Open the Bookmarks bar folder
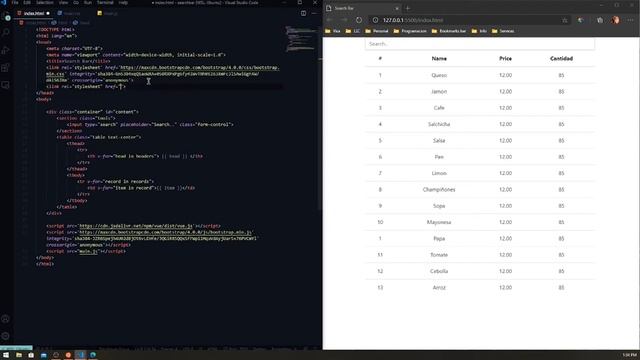This screenshot has height=360, width=640. (x=449, y=31)
